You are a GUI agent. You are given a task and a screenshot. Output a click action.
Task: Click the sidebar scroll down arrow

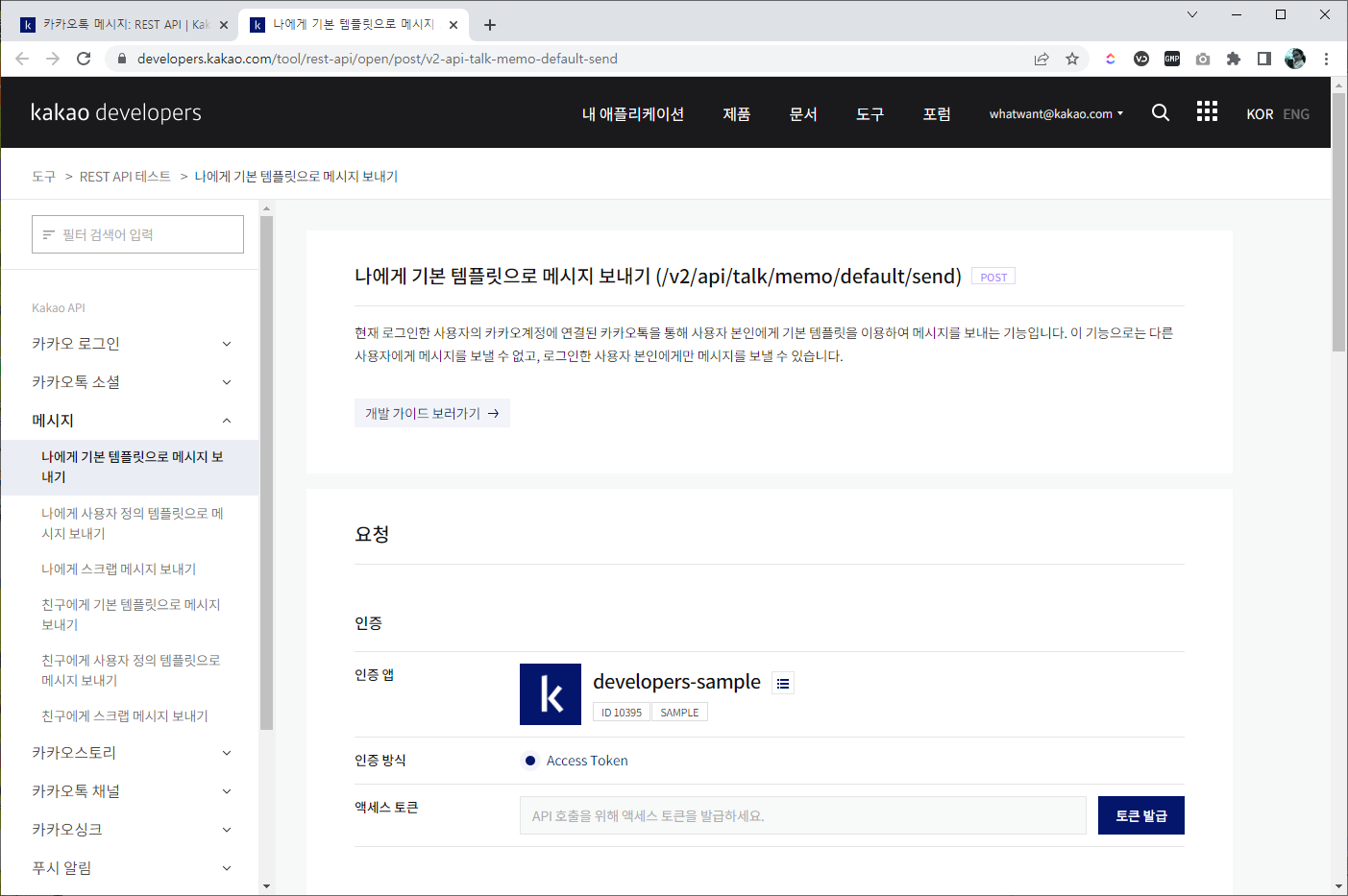(x=266, y=886)
